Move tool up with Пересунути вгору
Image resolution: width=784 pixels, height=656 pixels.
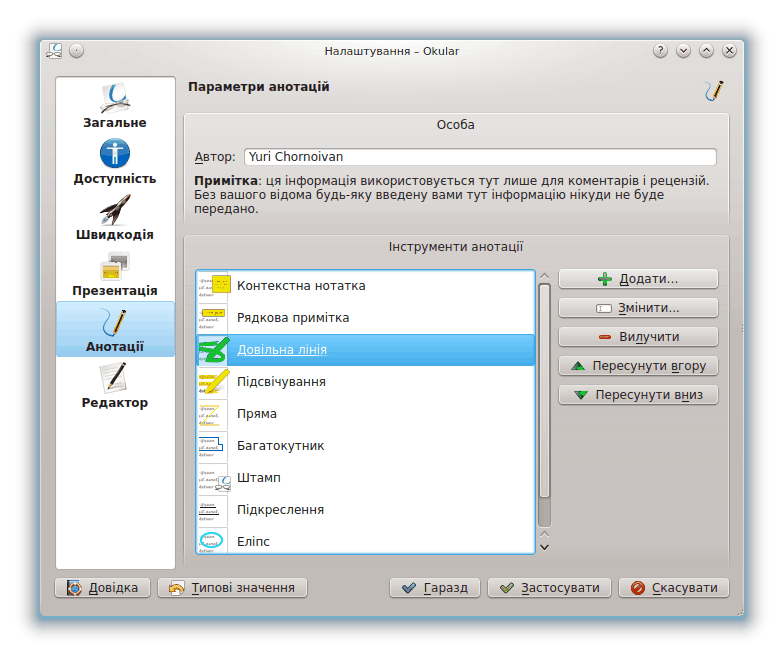coord(638,366)
